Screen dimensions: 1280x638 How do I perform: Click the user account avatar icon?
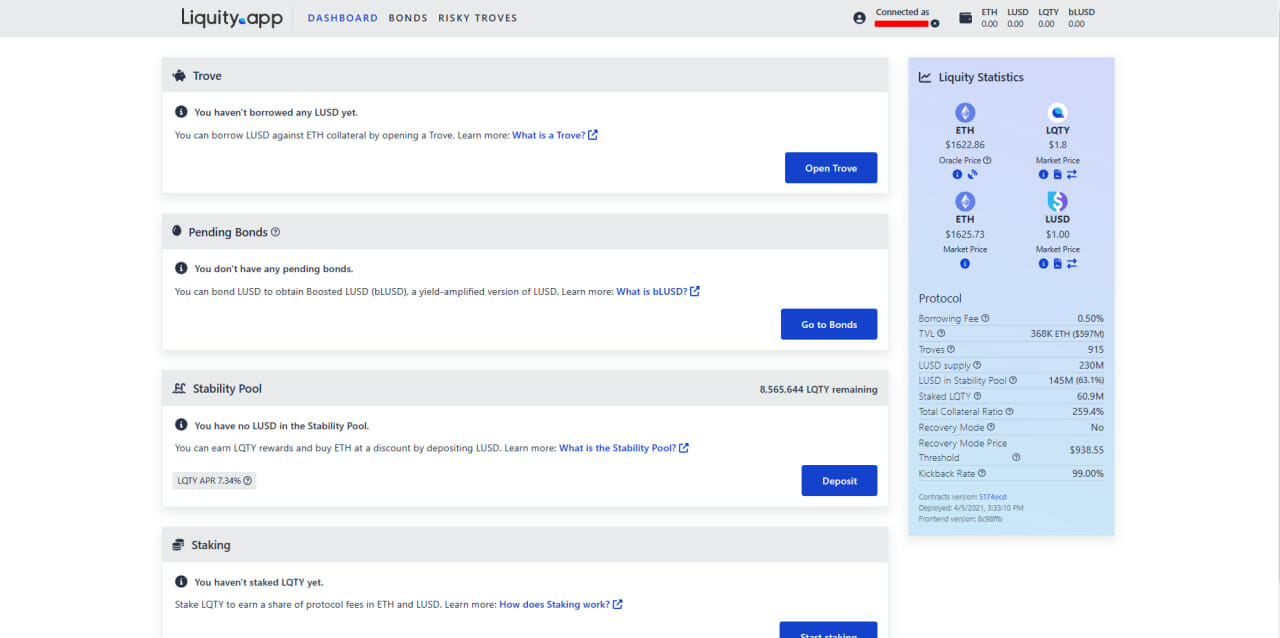coord(859,18)
